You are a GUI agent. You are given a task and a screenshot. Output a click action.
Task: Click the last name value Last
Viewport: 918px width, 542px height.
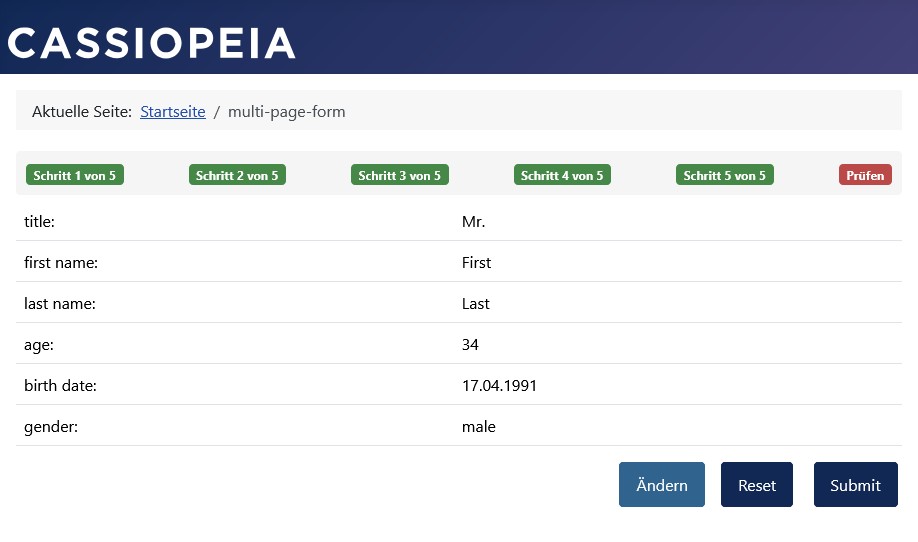(475, 304)
